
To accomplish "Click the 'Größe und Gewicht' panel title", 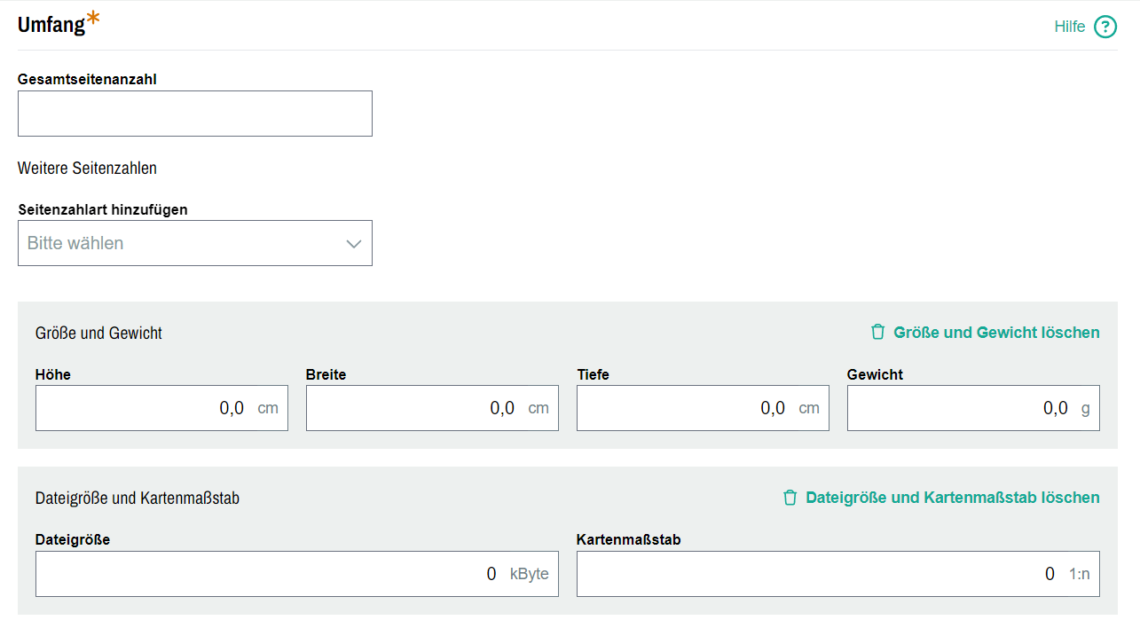I will (x=98, y=333).
